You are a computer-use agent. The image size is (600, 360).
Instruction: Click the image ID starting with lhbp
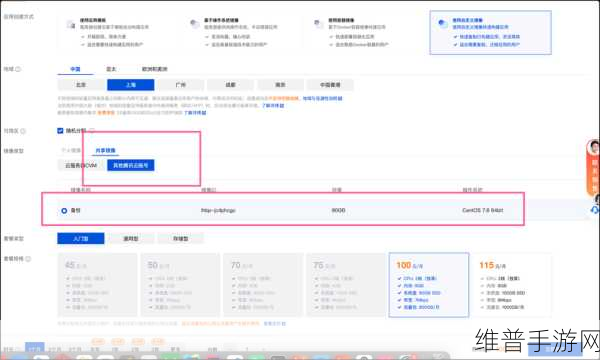[x=218, y=211]
